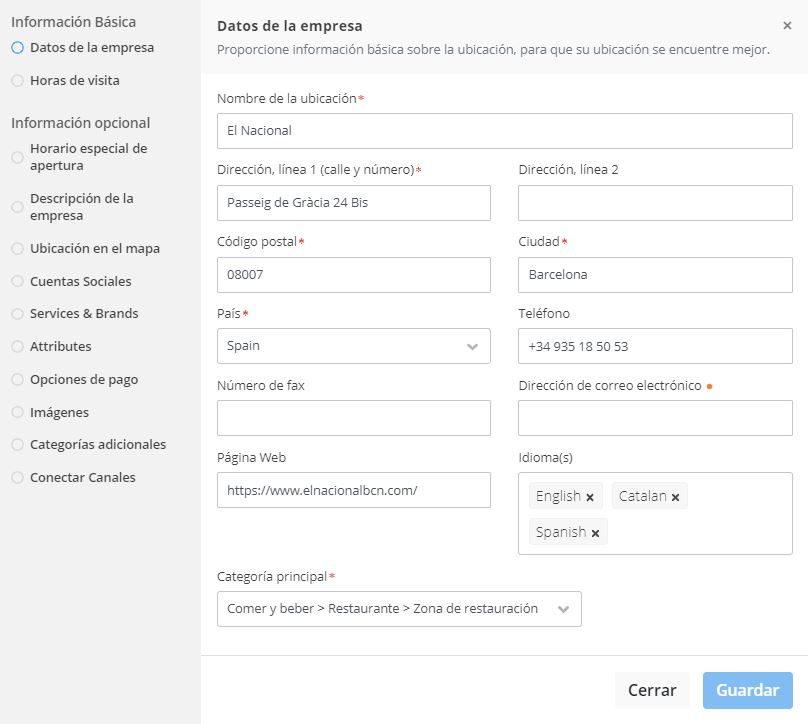Close the Datos de la empresa dialog
This screenshot has width=808, height=724.
[x=787, y=26]
